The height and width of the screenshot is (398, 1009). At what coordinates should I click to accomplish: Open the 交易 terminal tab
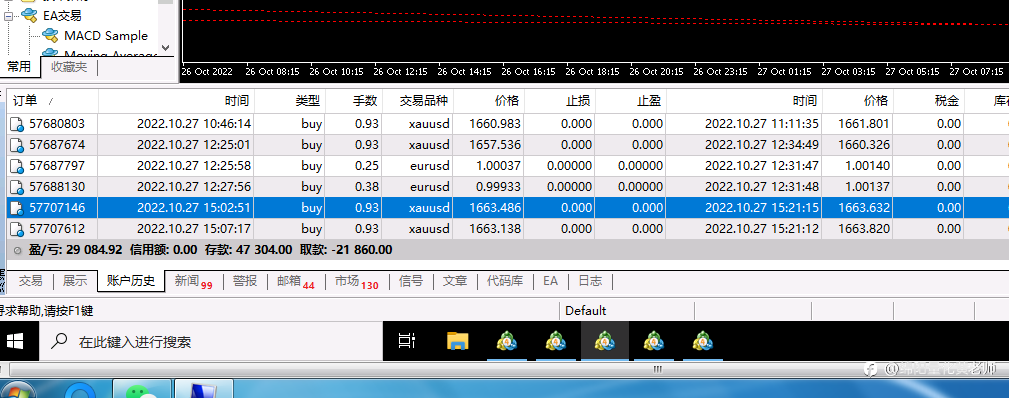(x=31, y=281)
